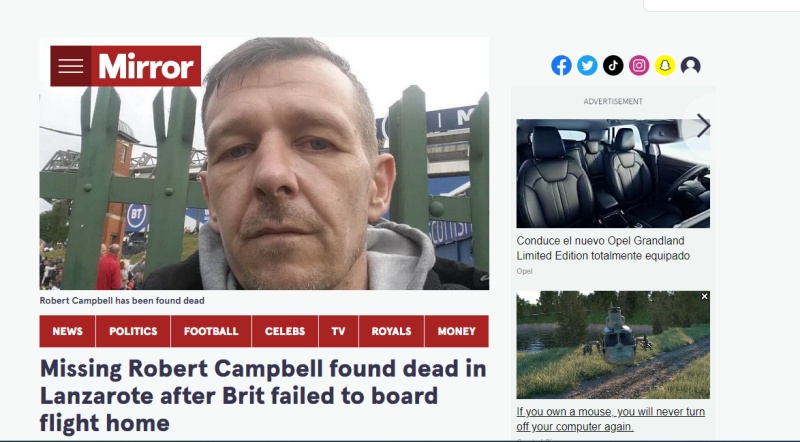The image size is (800, 442).
Task: Open the Mirror Facebook page icon
Action: (561, 65)
